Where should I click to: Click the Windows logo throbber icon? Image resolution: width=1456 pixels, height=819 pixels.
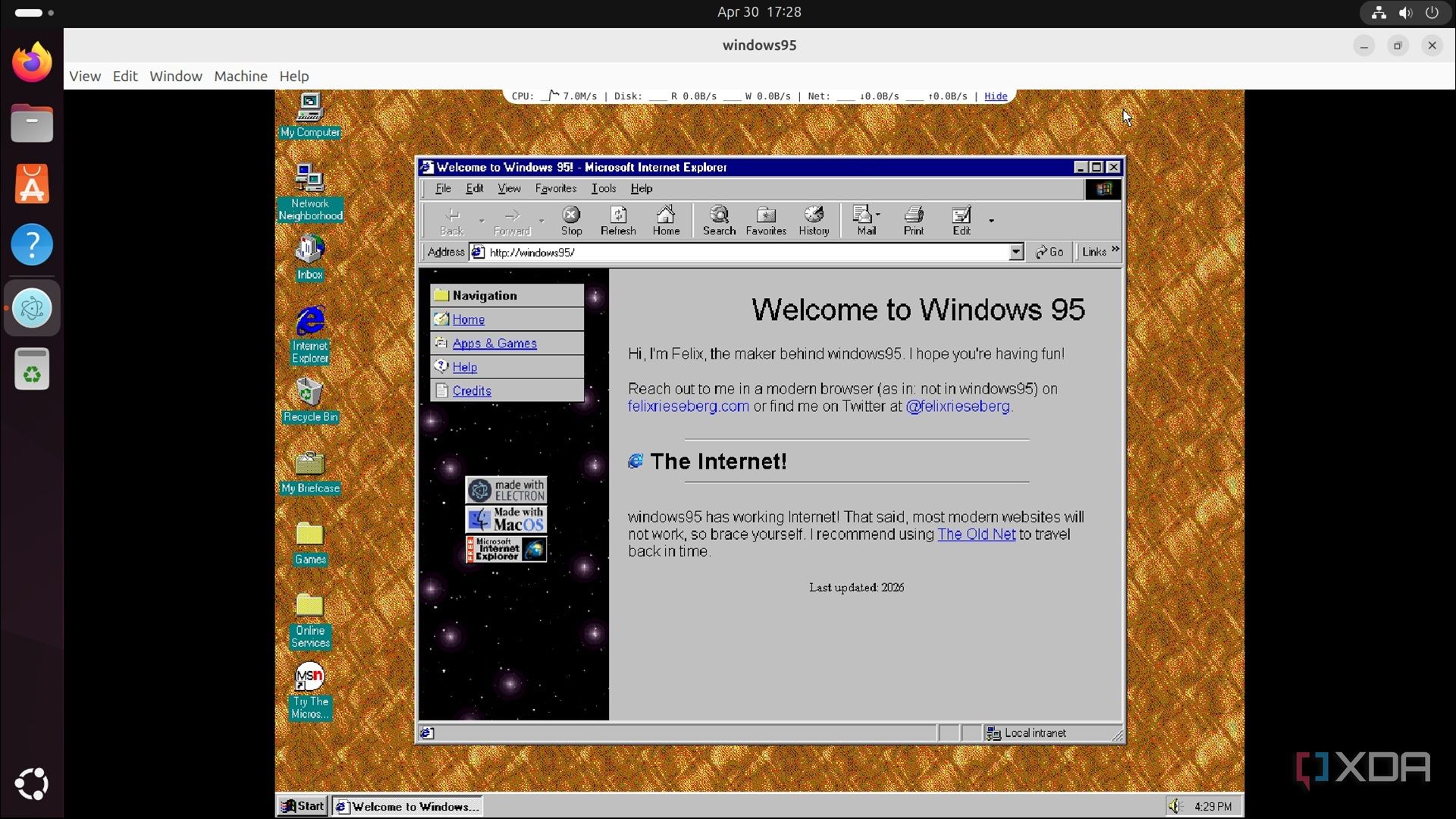[1103, 189]
